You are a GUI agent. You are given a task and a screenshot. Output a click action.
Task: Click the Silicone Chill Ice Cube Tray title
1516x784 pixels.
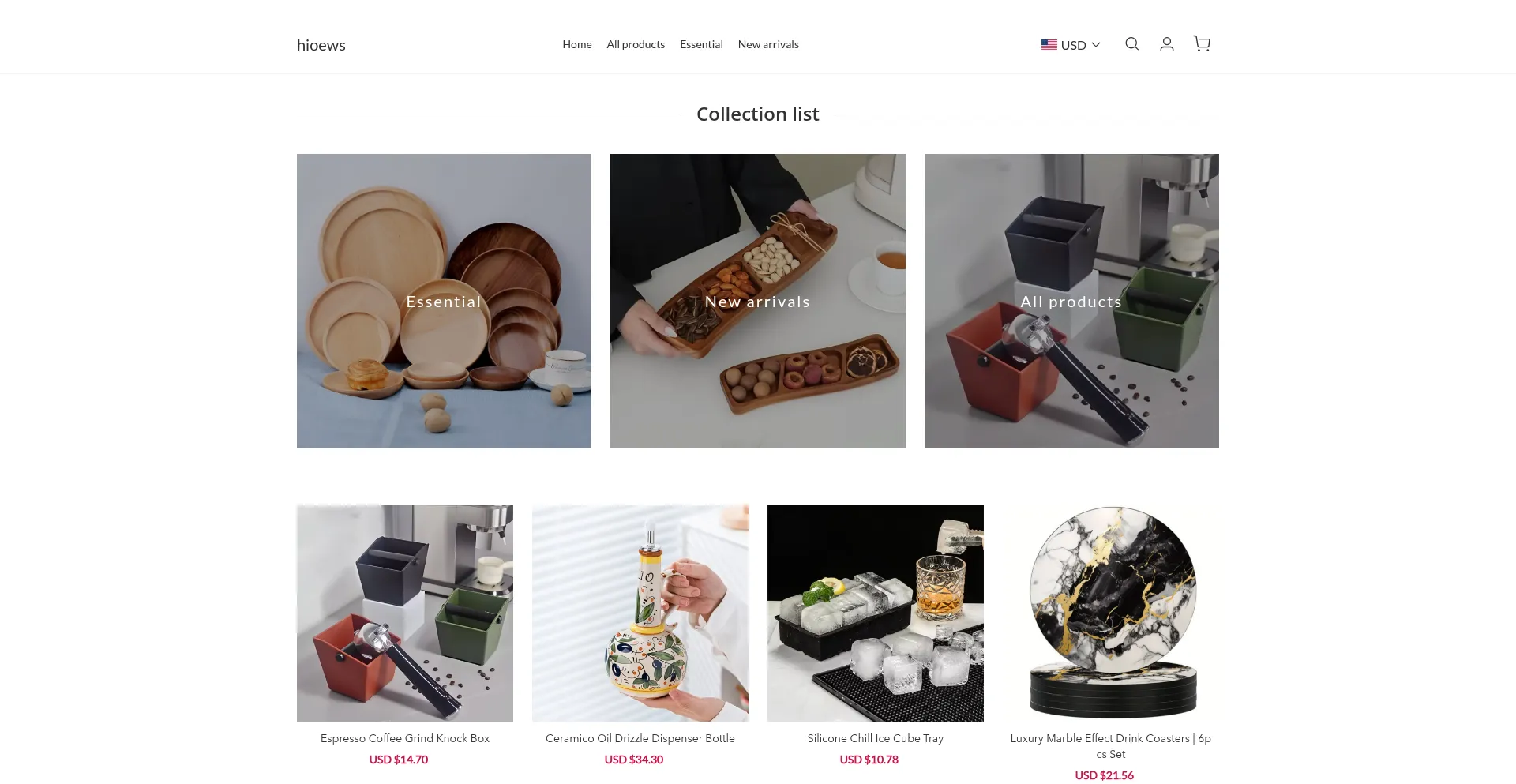(x=876, y=738)
